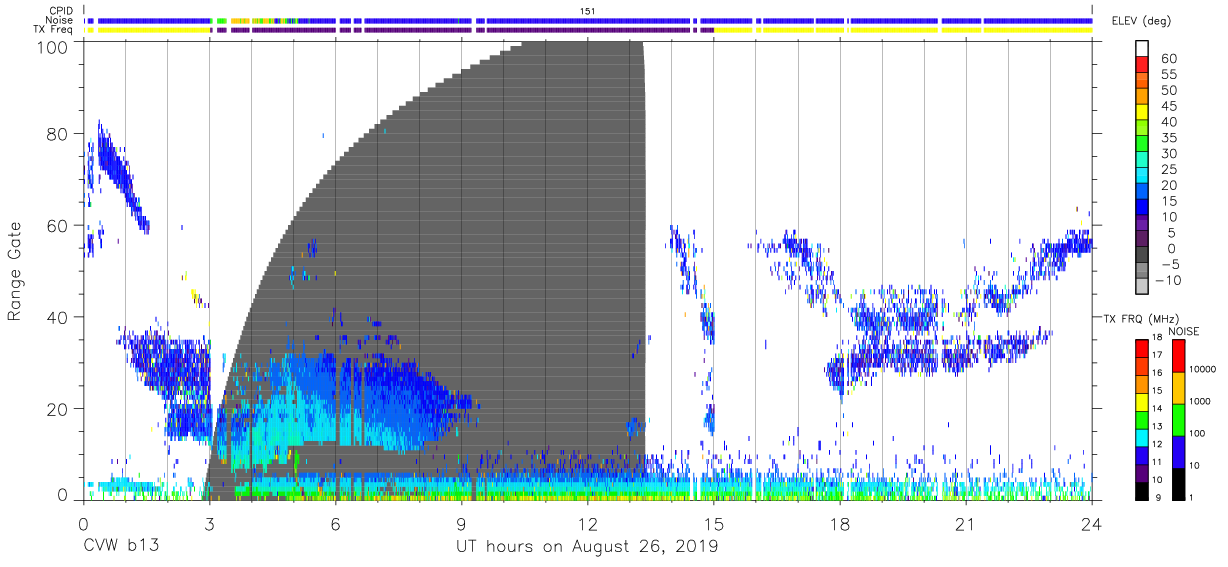The image size is (1228, 567).
Task: Click the NOISE legend title
Action: pos(1184,331)
